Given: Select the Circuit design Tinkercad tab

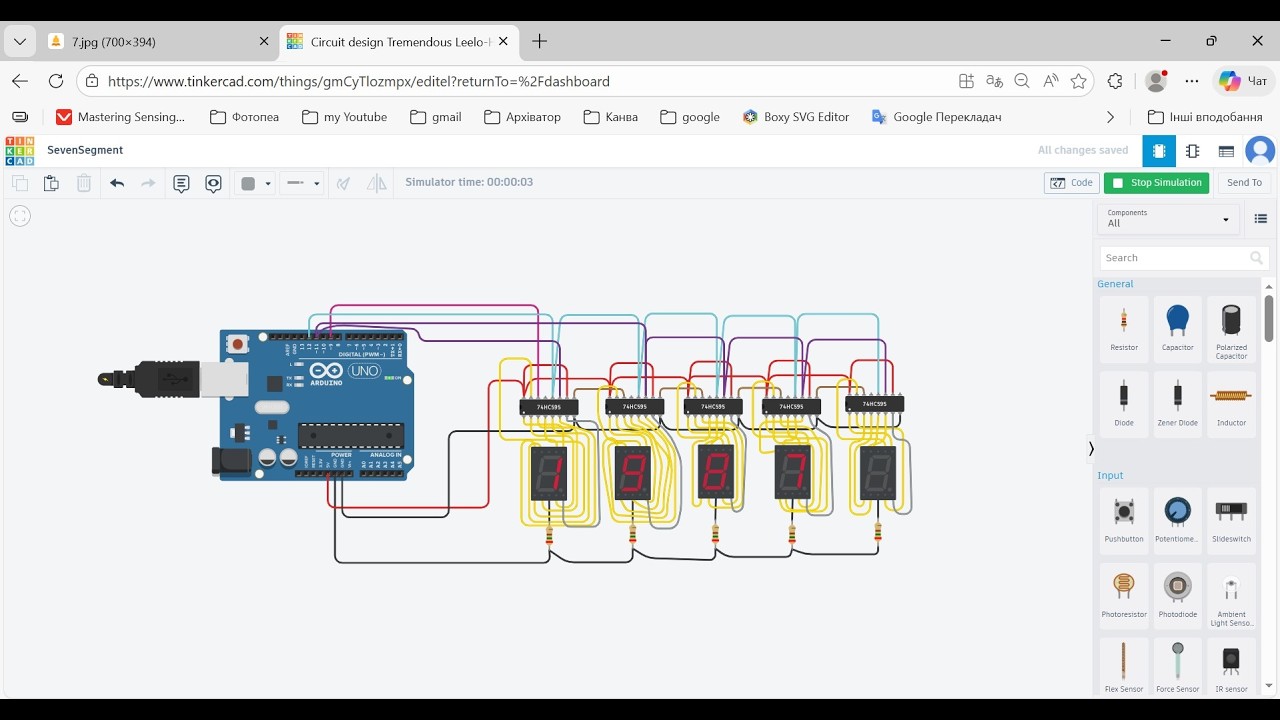Looking at the screenshot, I should (x=398, y=42).
